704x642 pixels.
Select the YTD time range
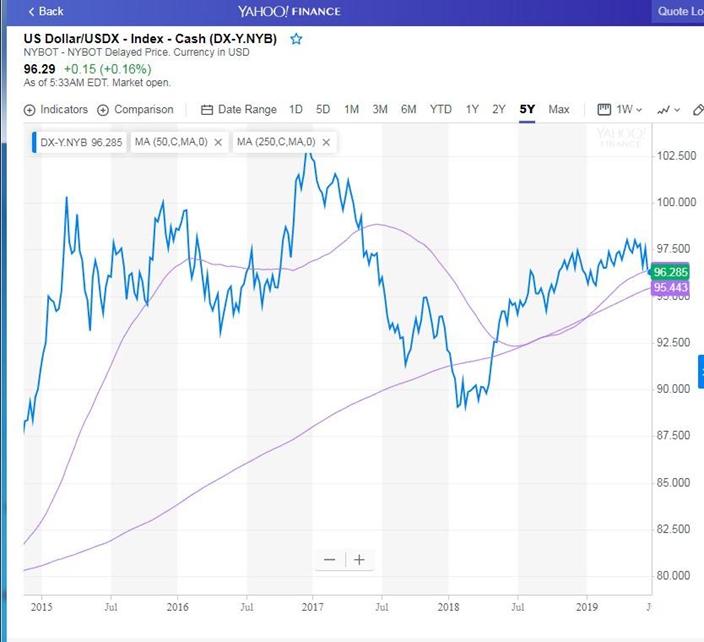(x=440, y=110)
